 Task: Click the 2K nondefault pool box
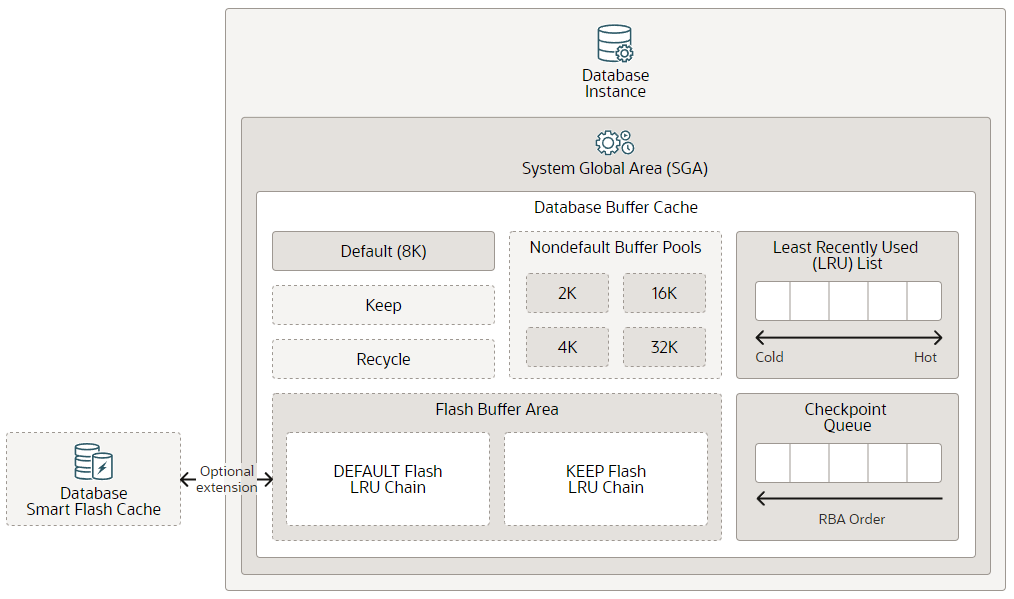click(567, 293)
